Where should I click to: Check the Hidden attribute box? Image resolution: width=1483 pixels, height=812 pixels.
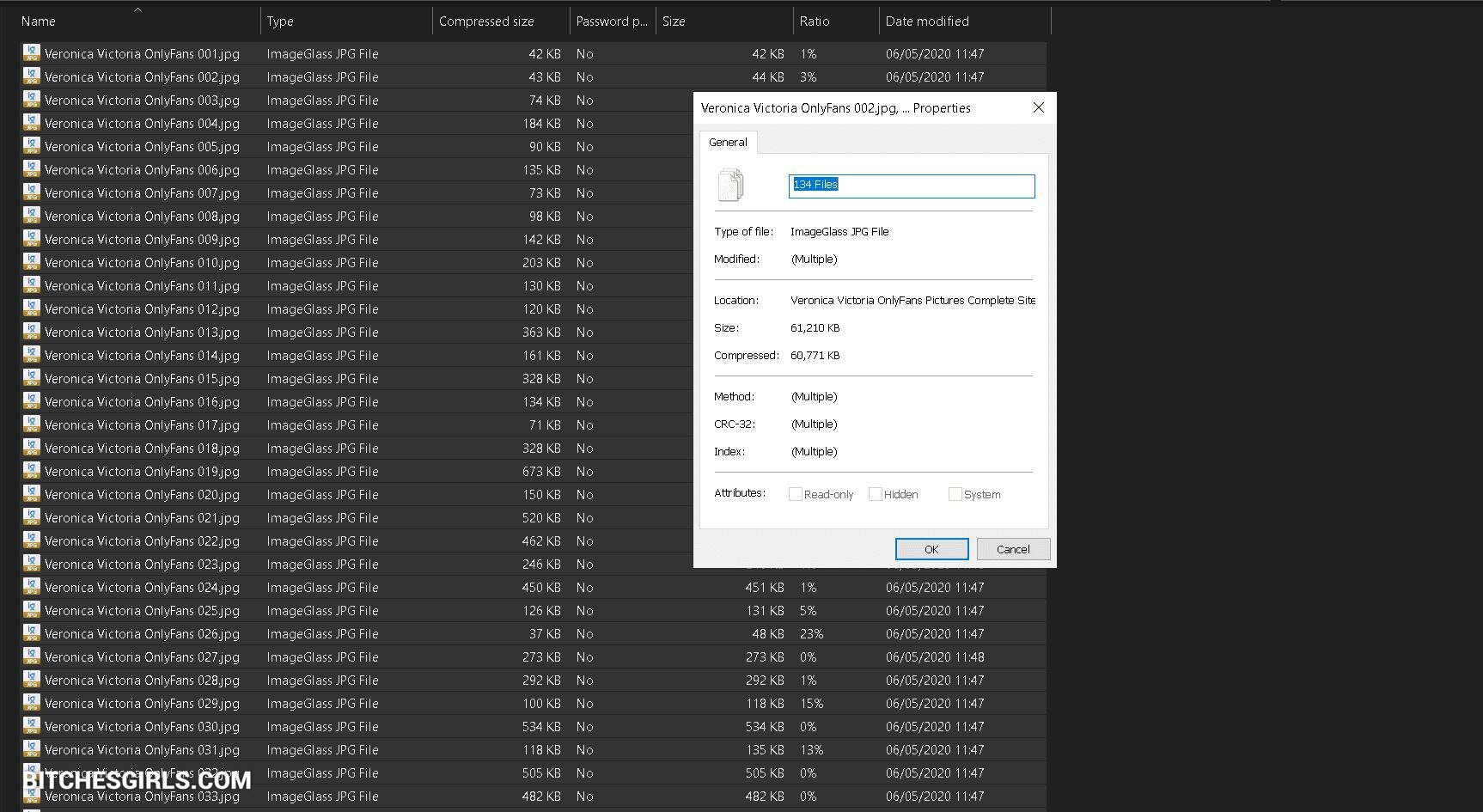pyautogui.click(x=876, y=494)
